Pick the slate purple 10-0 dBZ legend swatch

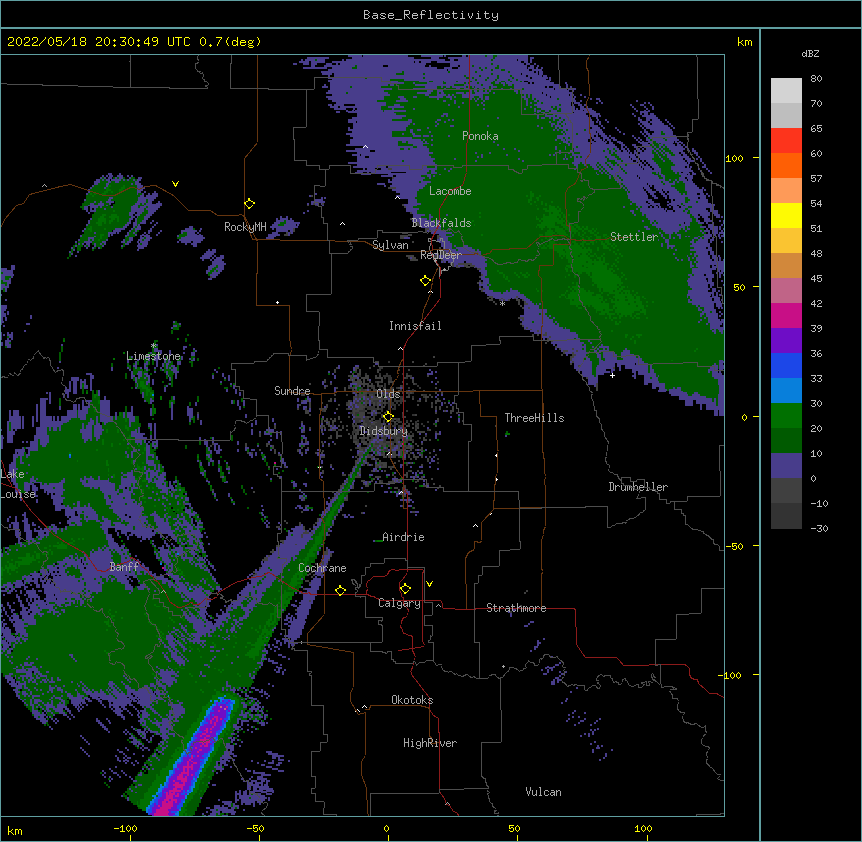786,466
